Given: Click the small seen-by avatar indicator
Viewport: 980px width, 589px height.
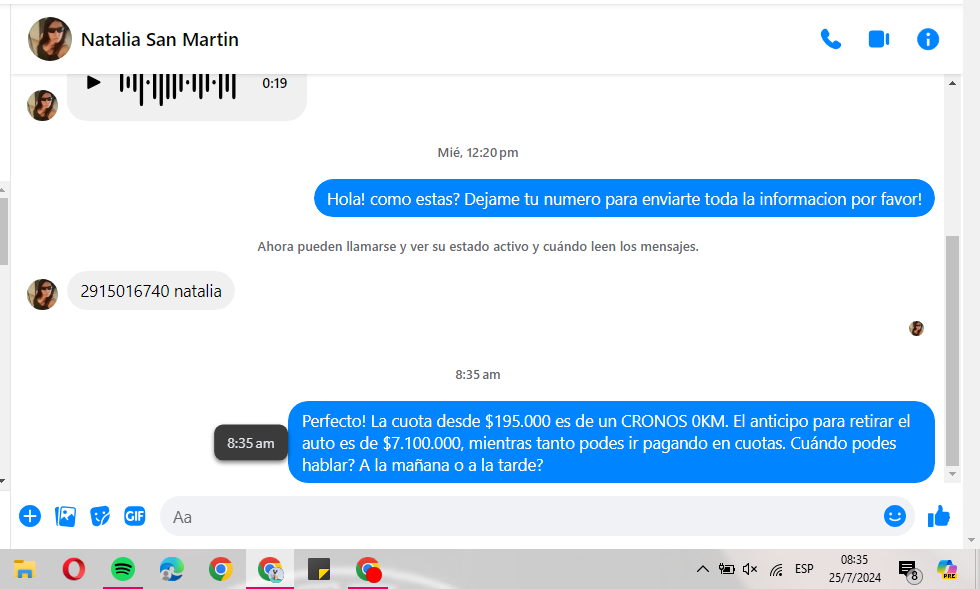Looking at the screenshot, I should (916, 328).
